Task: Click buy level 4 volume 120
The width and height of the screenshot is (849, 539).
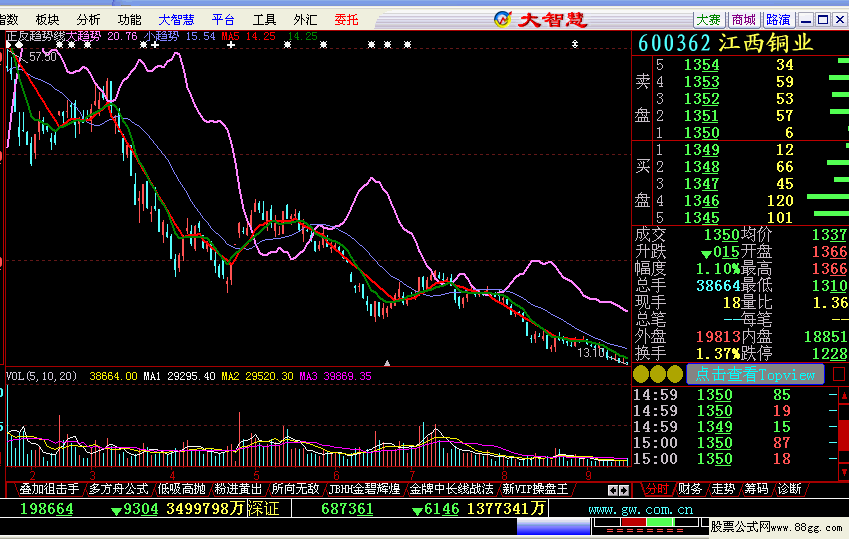Action: coord(780,201)
